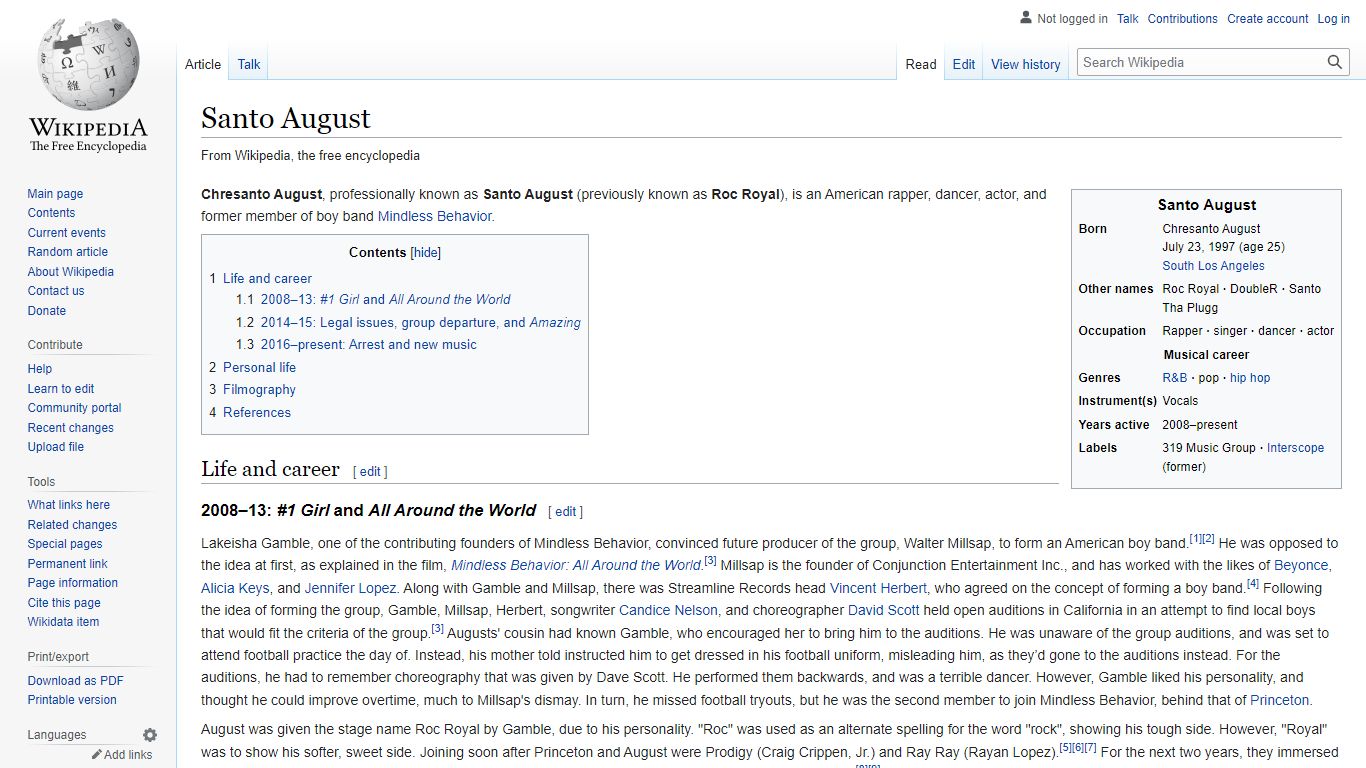Open Beyonce link

(x=1301, y=566)
